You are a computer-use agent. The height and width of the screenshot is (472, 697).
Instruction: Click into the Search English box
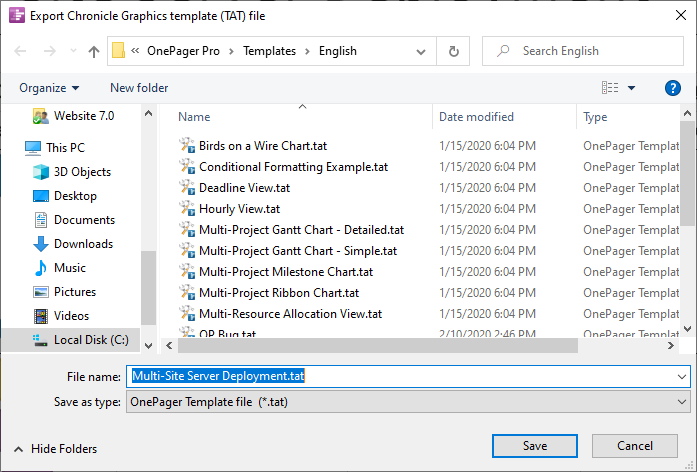[583, 51]
